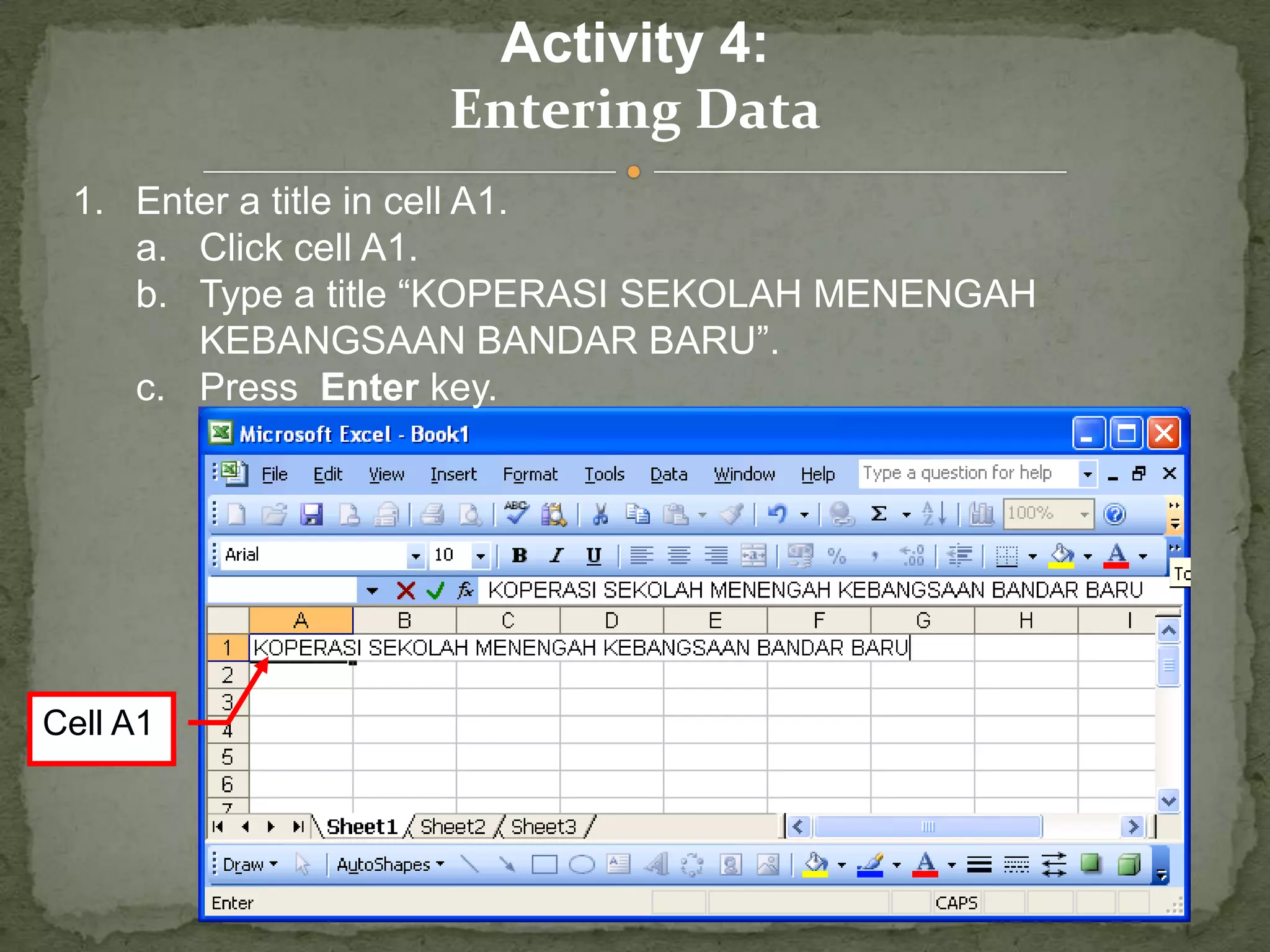This screenshot has height=952, width=1270.
Task: Click red Font Color on Formatting toolbar
Action: coord(1116,556)
